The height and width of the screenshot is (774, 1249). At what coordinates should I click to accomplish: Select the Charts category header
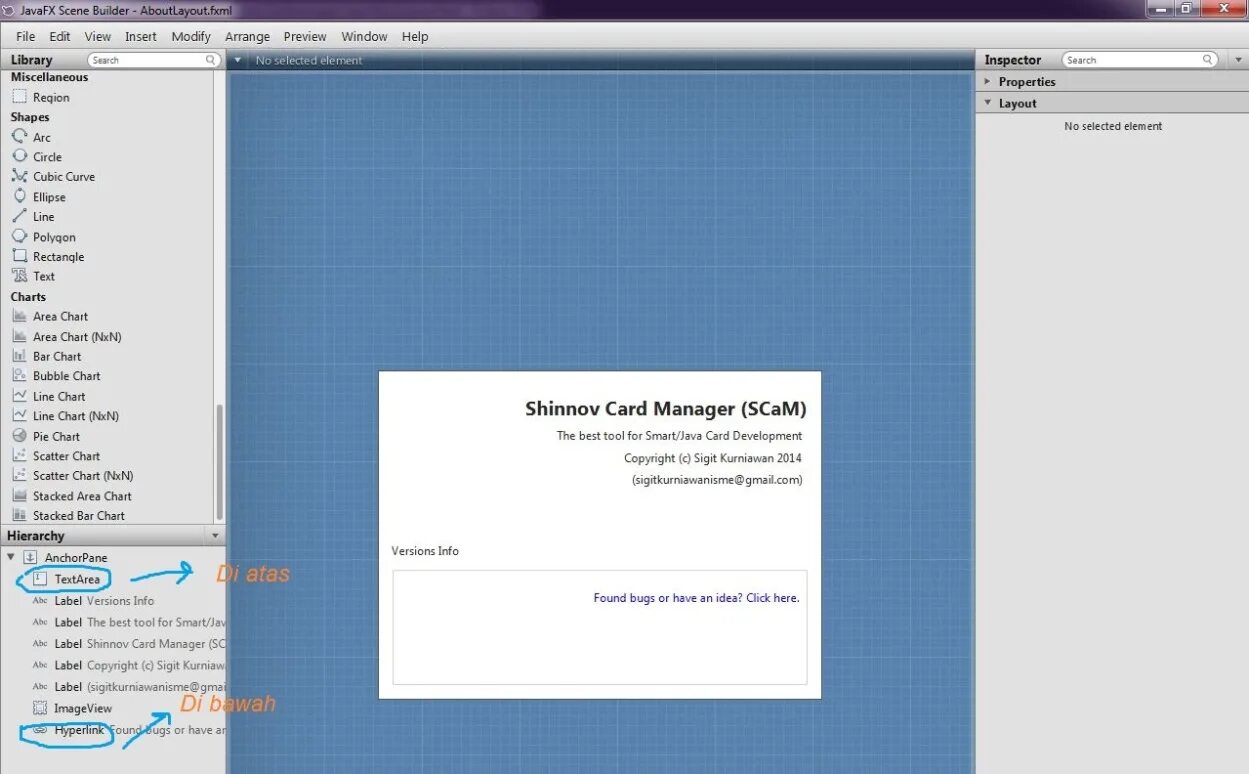pos(28,297)
